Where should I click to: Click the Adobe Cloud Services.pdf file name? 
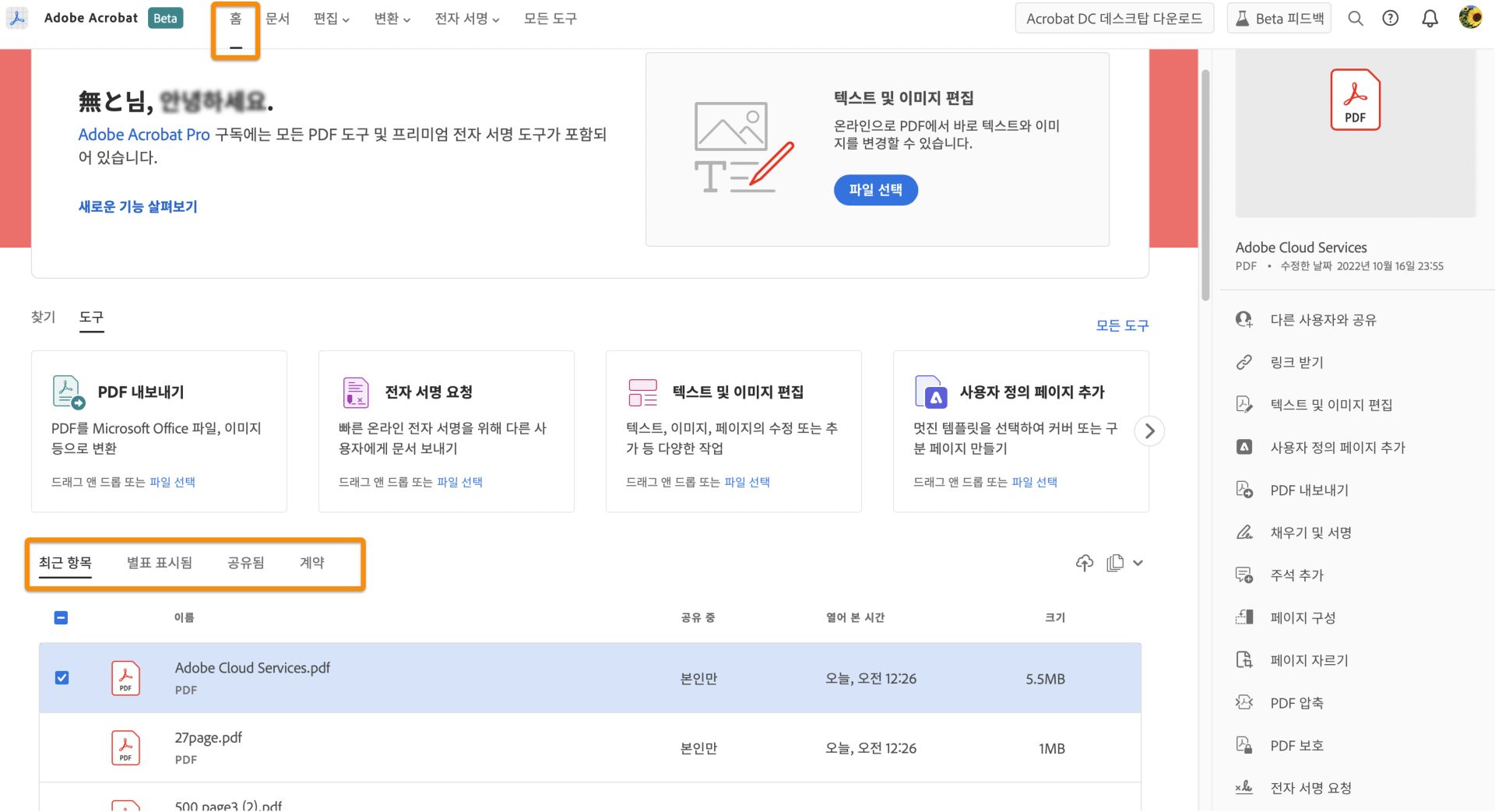pos(252,668)
